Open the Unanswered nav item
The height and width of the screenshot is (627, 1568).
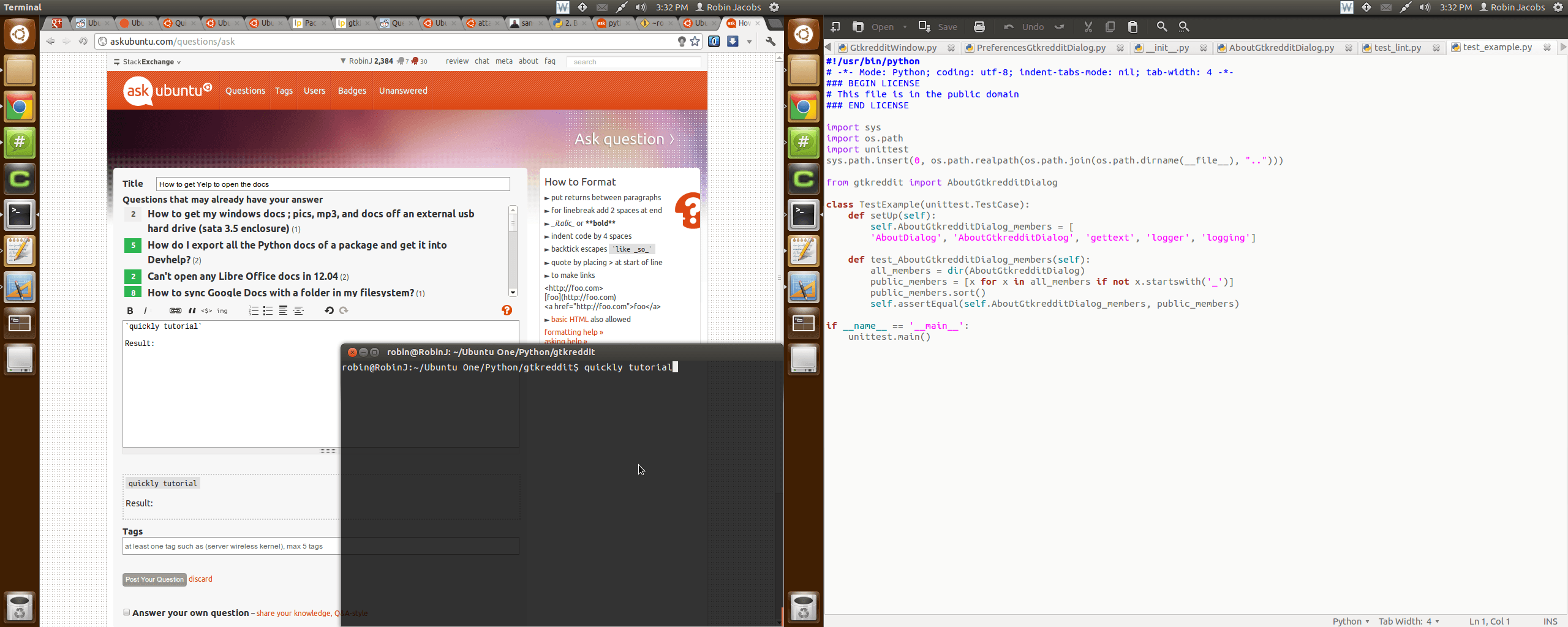[x=403, y=91]
